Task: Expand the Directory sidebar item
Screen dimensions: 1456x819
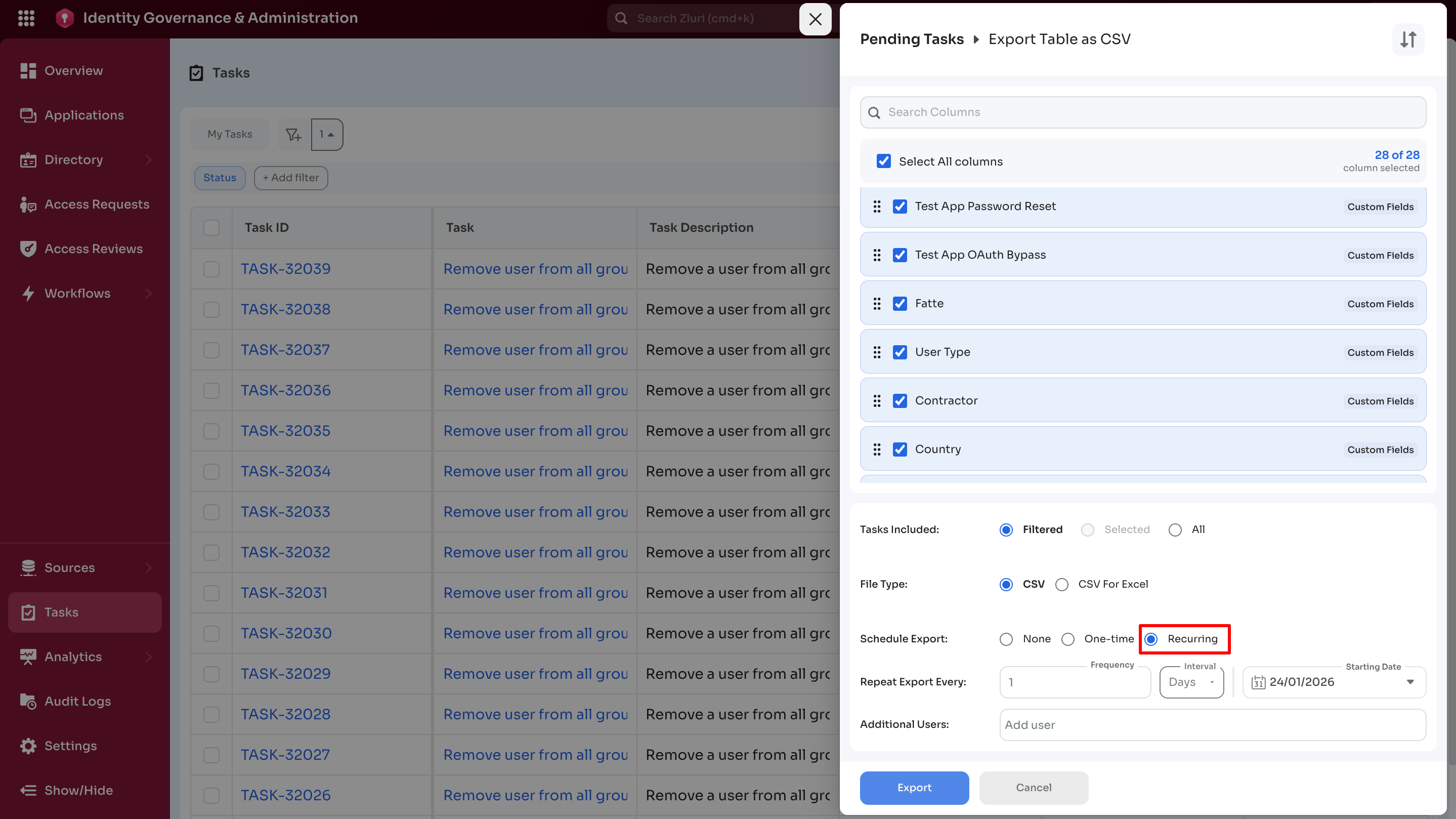Action: pyautogui.click(x=73, y=159)
